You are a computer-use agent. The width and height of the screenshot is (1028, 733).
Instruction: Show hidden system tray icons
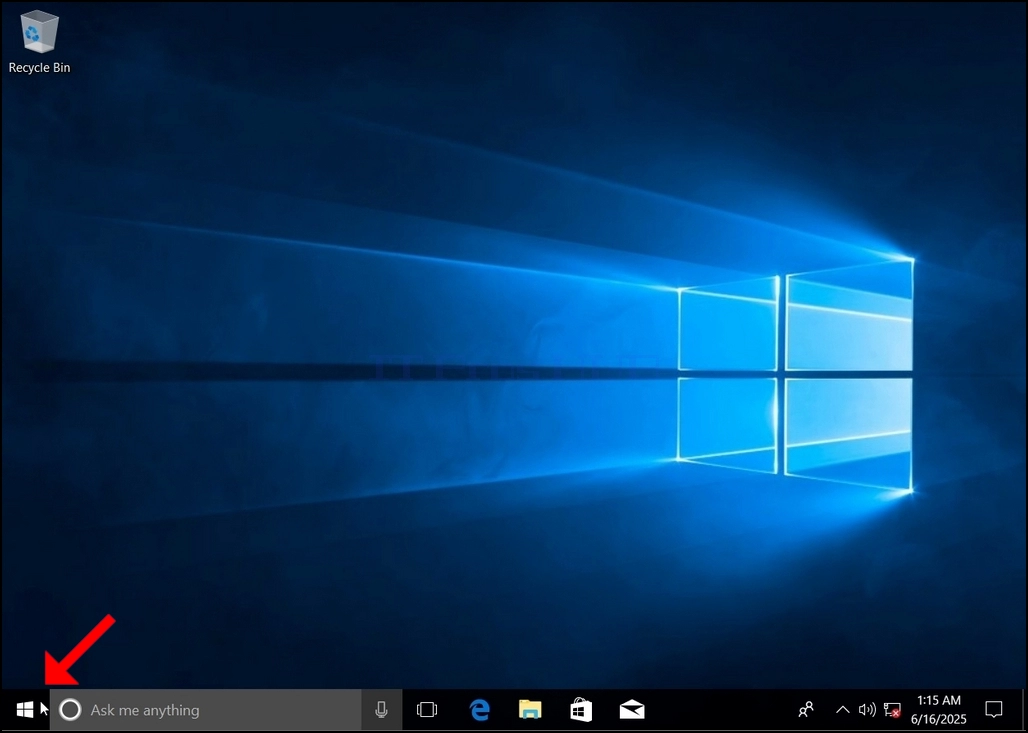click(842, 709)
